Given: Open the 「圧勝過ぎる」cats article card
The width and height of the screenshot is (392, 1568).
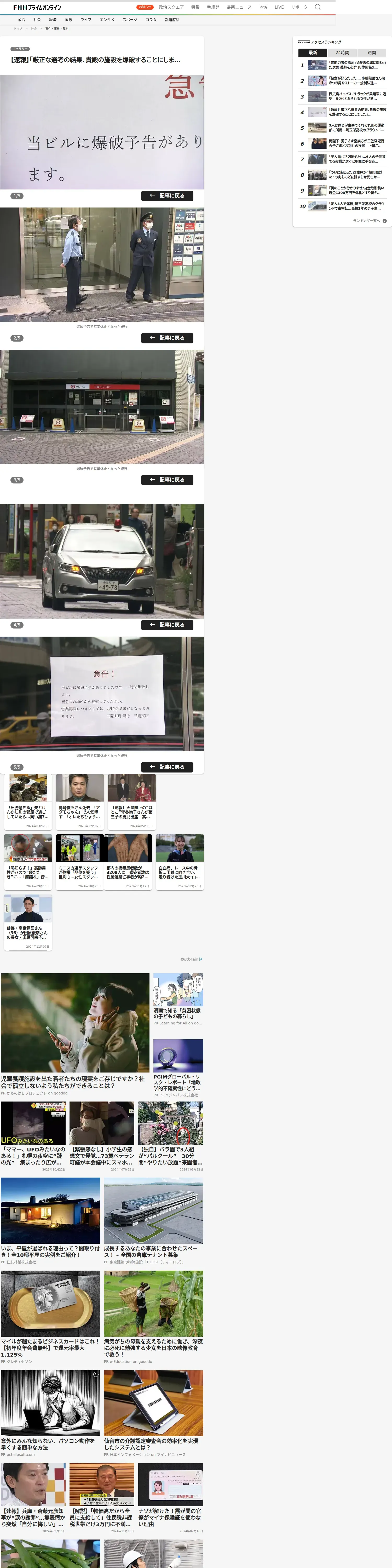Looking at the screenshot, I should [28, 802].
